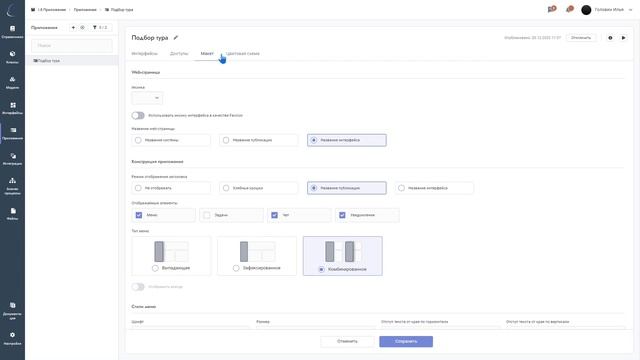
Task: Expand the user account menu chevron
Action: click(631, 10)
